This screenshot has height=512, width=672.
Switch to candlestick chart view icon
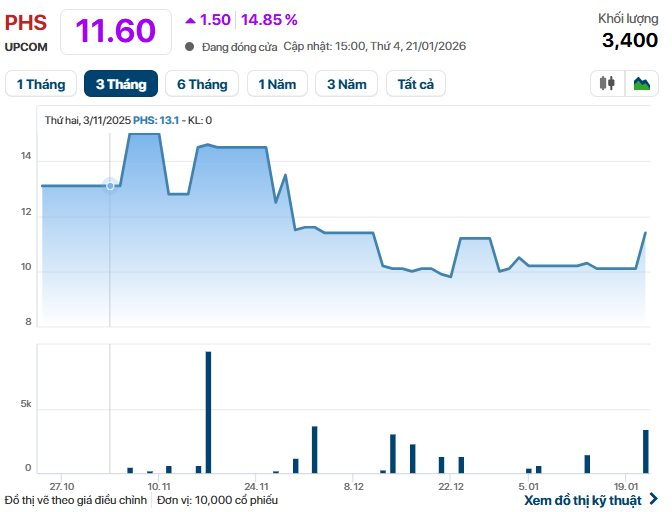(606, 84)
